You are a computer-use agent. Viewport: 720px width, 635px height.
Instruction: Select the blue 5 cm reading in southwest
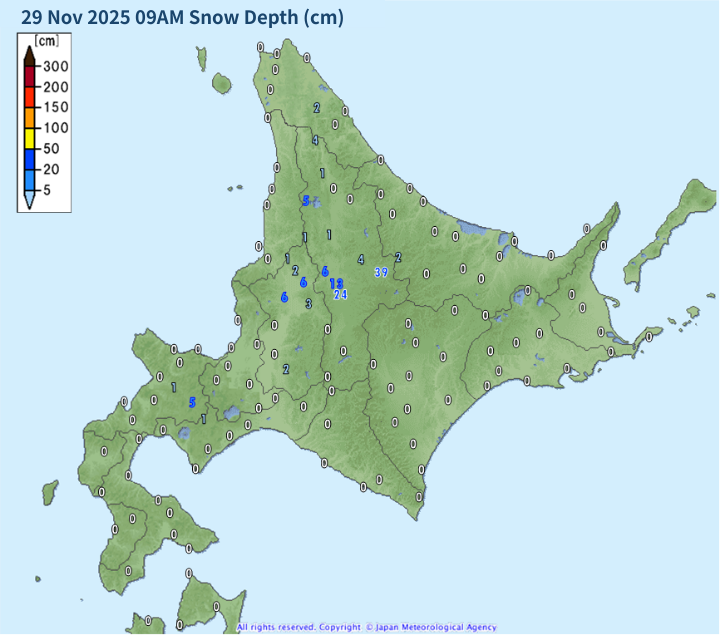(x=192, y=402)
